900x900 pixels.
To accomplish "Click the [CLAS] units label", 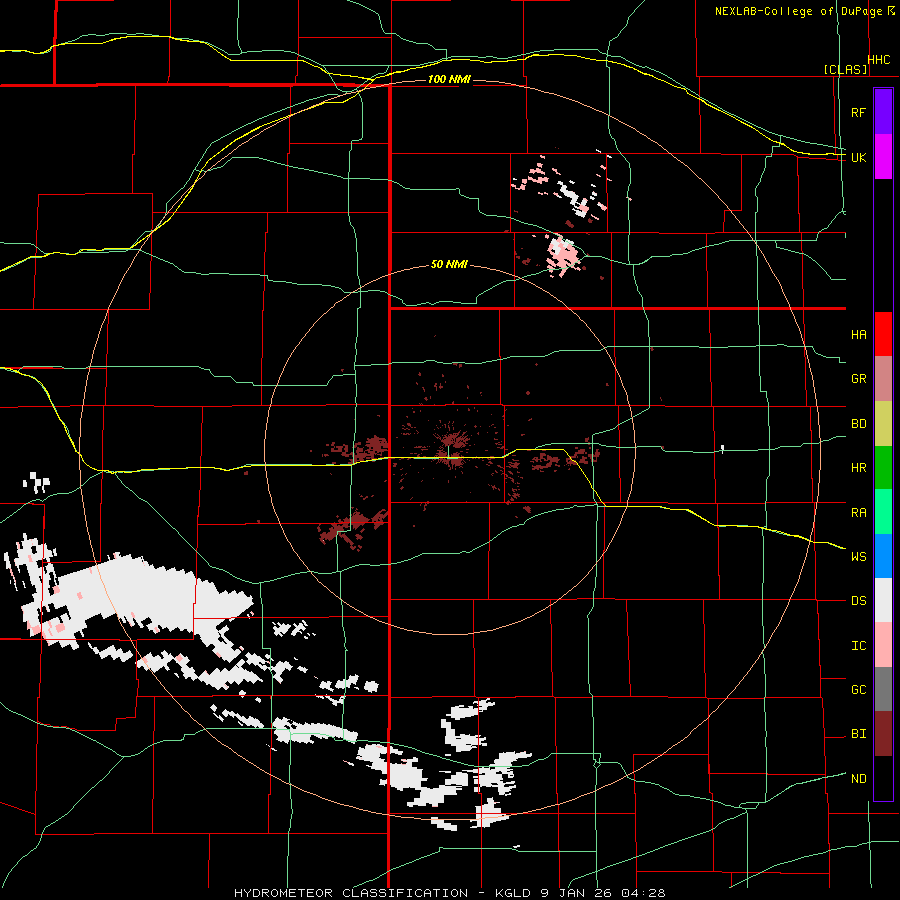I will [845, 70].
